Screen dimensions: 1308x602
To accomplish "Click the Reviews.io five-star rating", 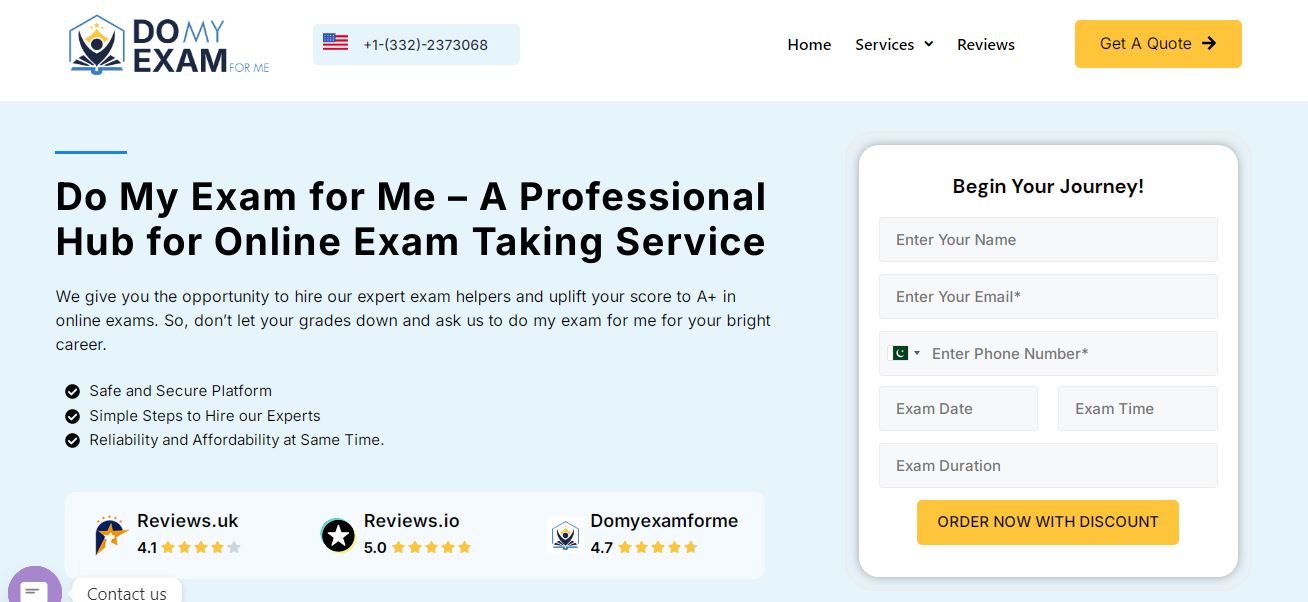I will pyautogui.click(x=431, y=548).
